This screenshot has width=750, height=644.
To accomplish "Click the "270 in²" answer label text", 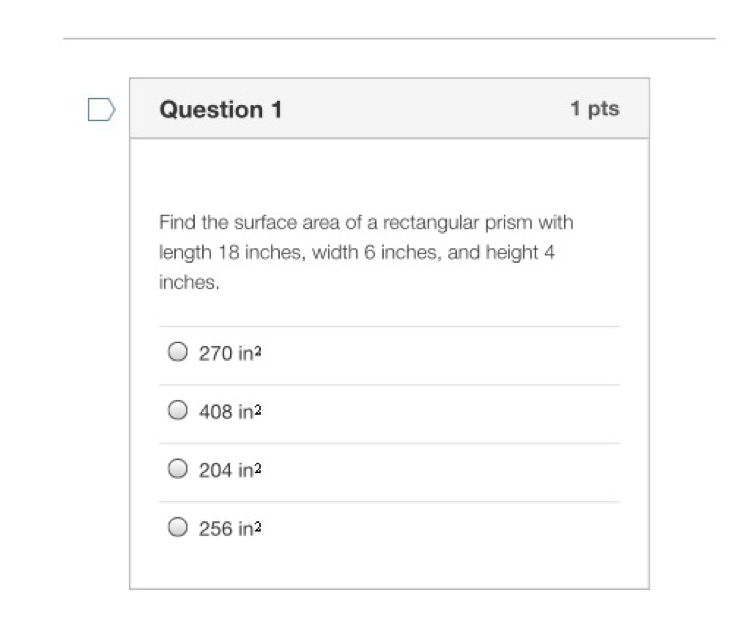I will click(230, 353).
